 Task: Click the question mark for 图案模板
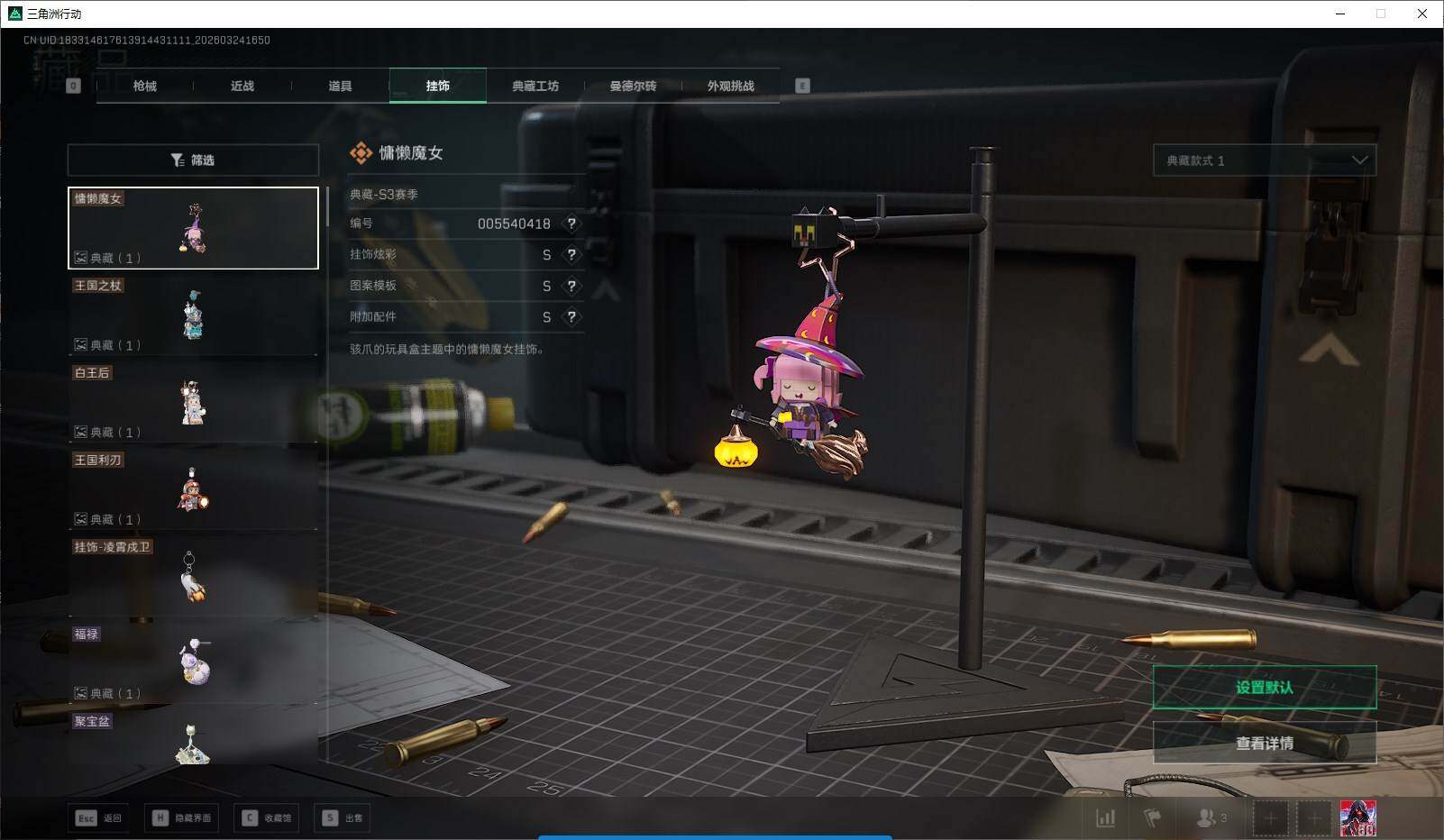click(571, 286)
